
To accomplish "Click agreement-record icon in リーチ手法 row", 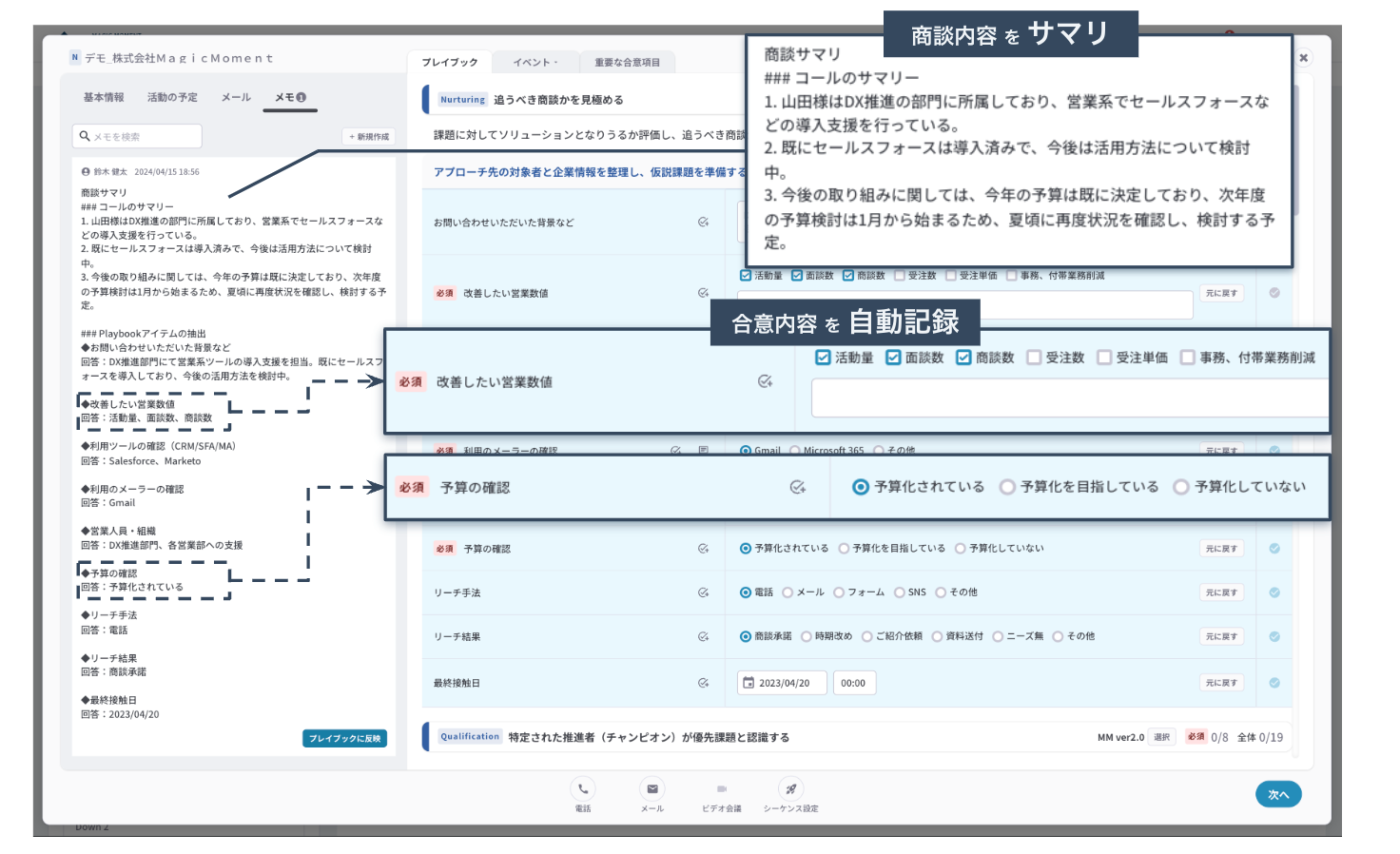I will [x=703, y=592].
